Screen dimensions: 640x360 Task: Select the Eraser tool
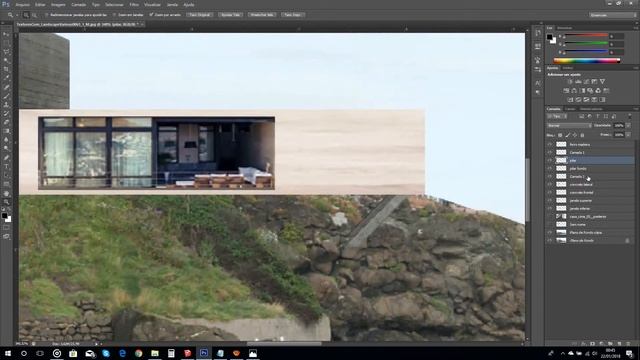pos(6,122)
